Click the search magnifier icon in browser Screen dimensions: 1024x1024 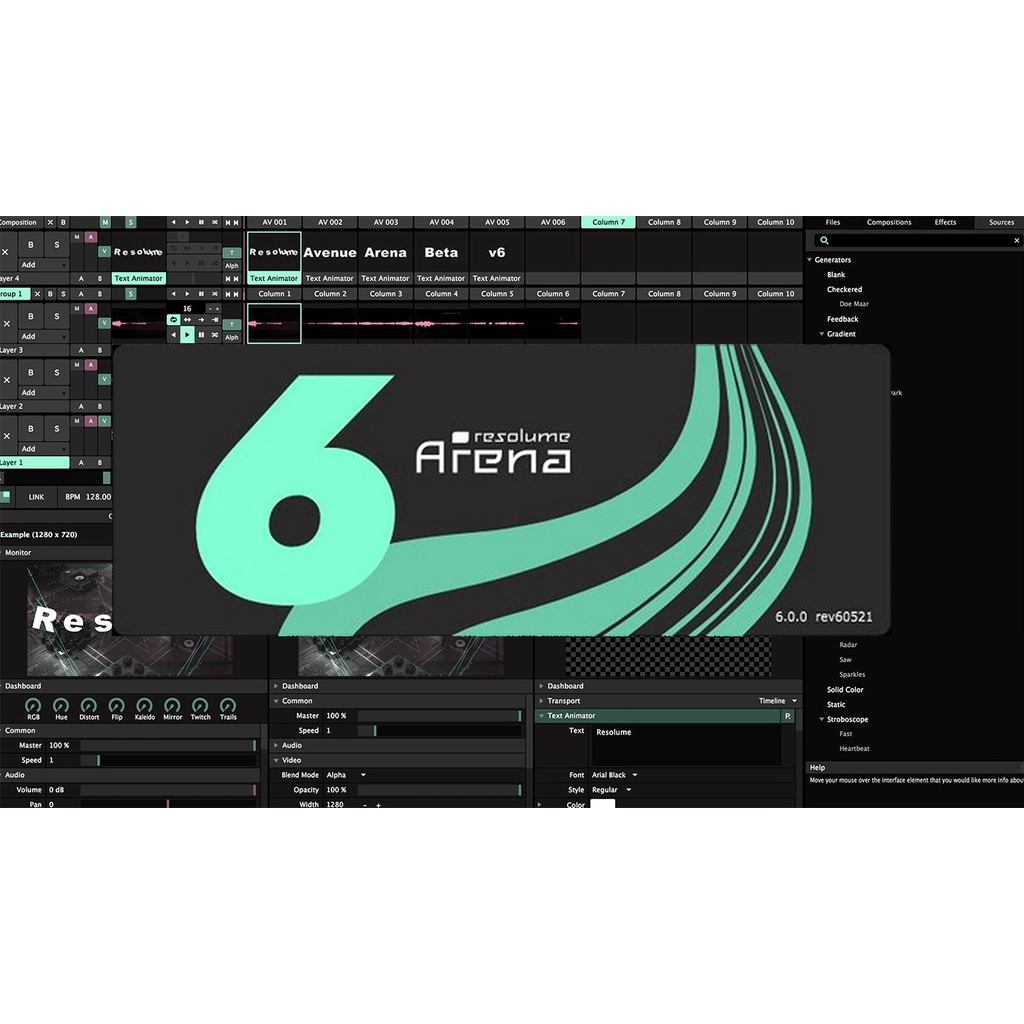[824, 240]
